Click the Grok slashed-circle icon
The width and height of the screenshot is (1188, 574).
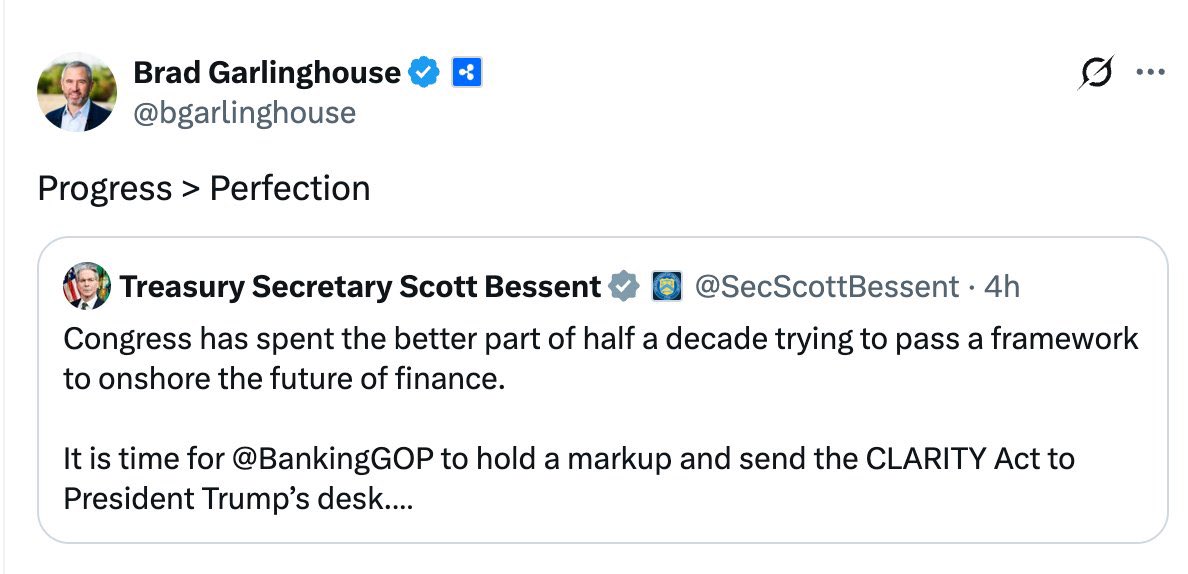pos(1095,74)
